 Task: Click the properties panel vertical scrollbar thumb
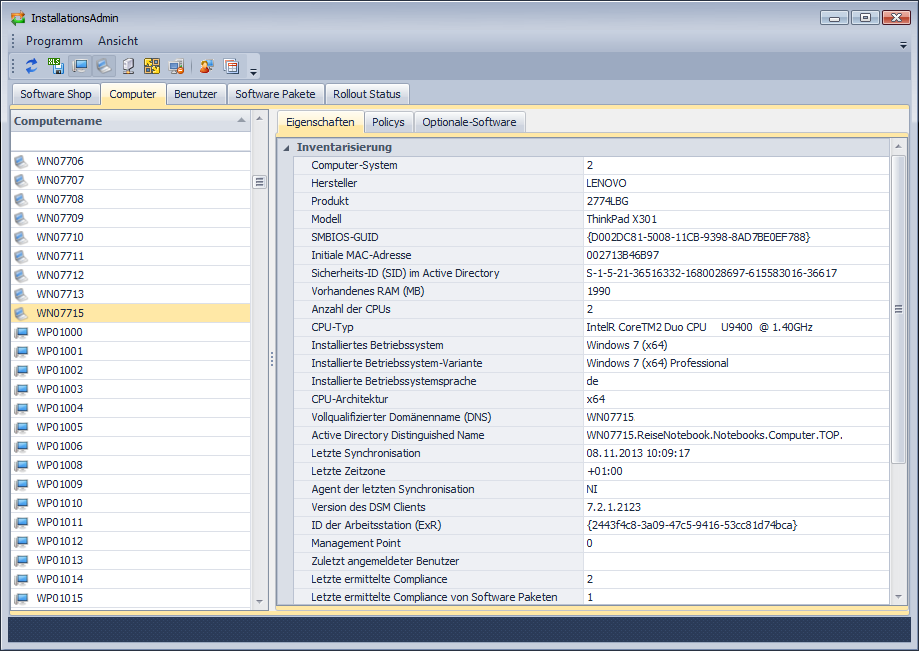(x=898, y=309)
